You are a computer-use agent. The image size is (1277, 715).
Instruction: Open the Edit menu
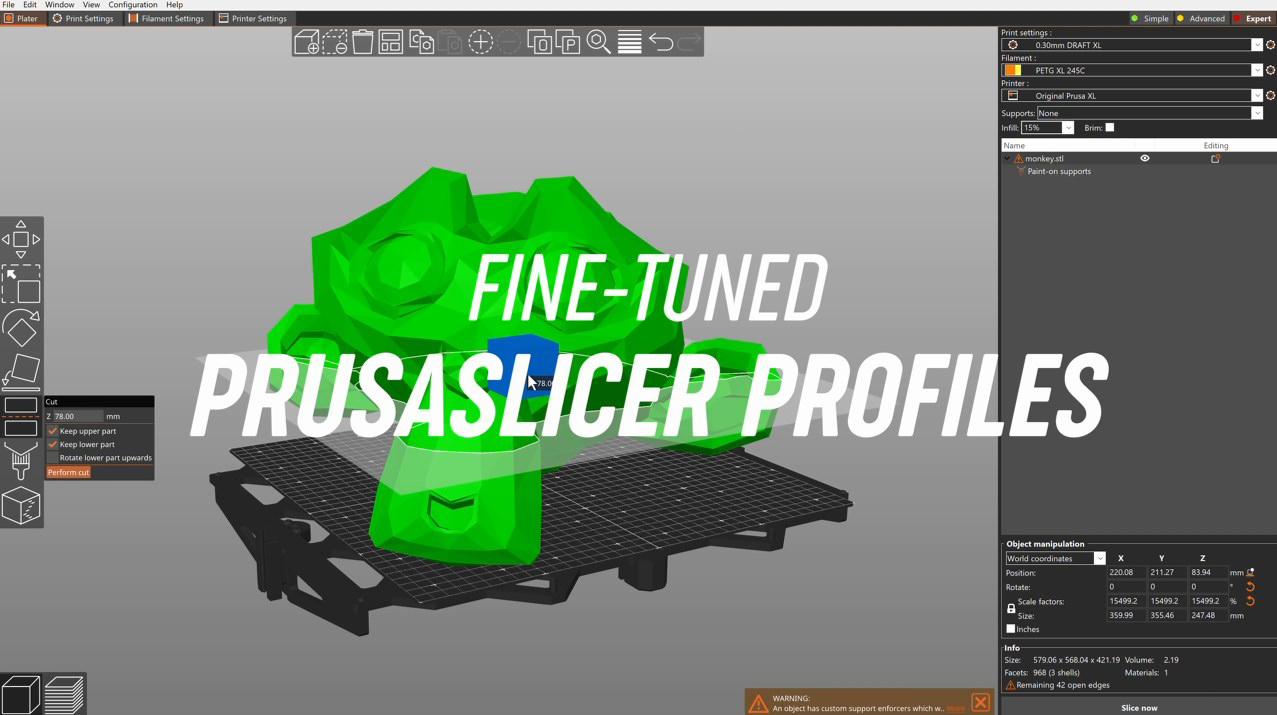[30, 5]
